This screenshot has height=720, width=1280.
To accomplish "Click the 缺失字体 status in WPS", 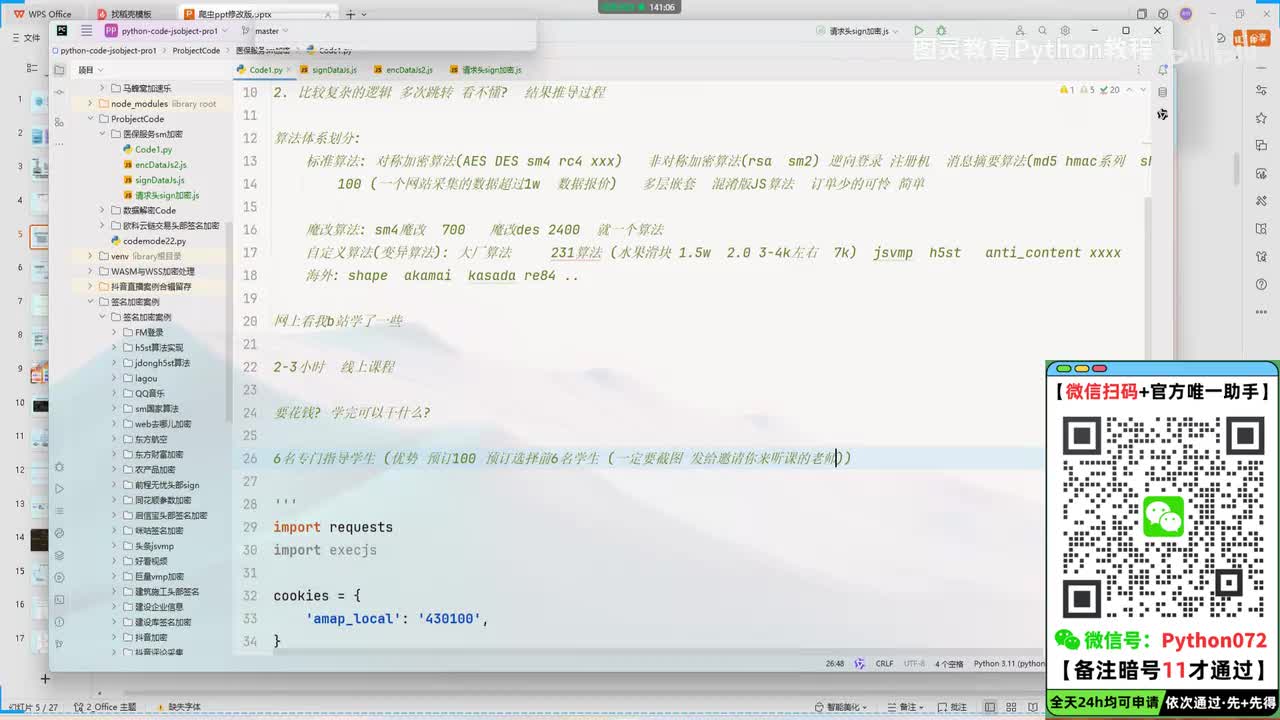I will click(177, 707).
